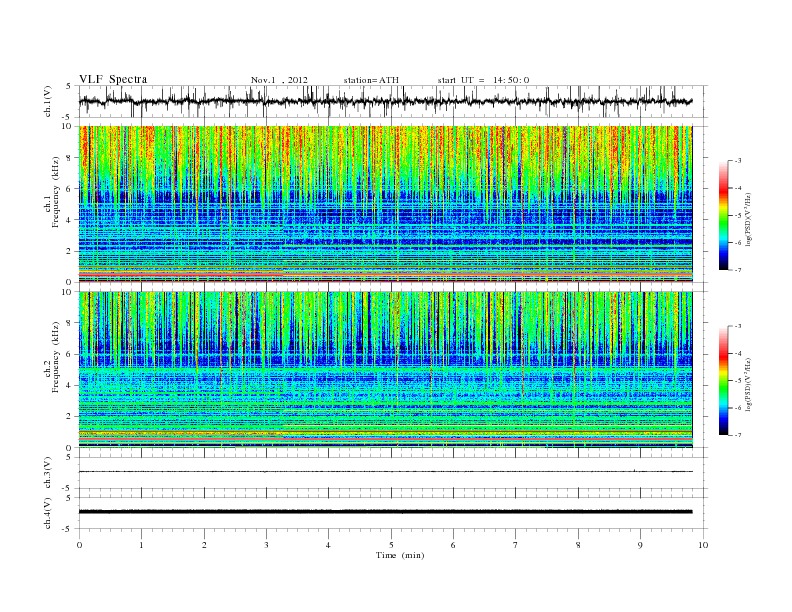Select the date text "Nov.1 , 2012"
Viewport: 792px width, 612px height.
279,80
